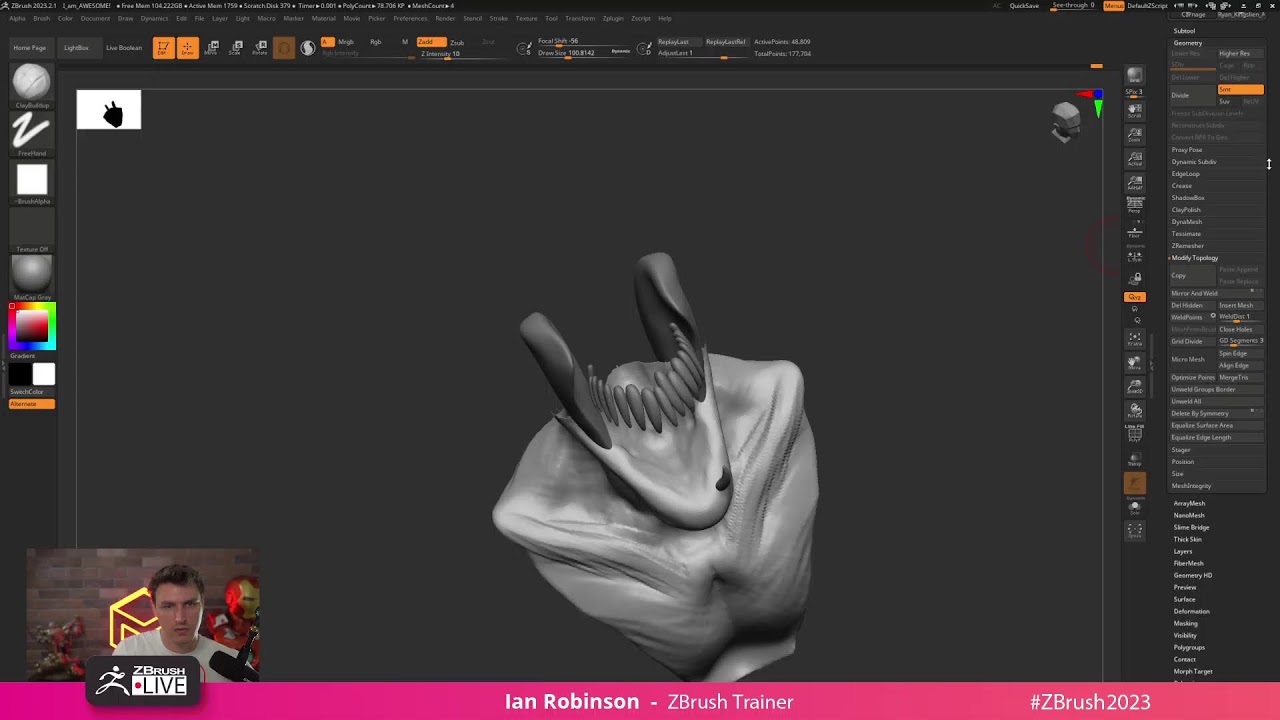Click the Gizmo 3D icon
The image size is (1280, 720).
click(284, 48)
